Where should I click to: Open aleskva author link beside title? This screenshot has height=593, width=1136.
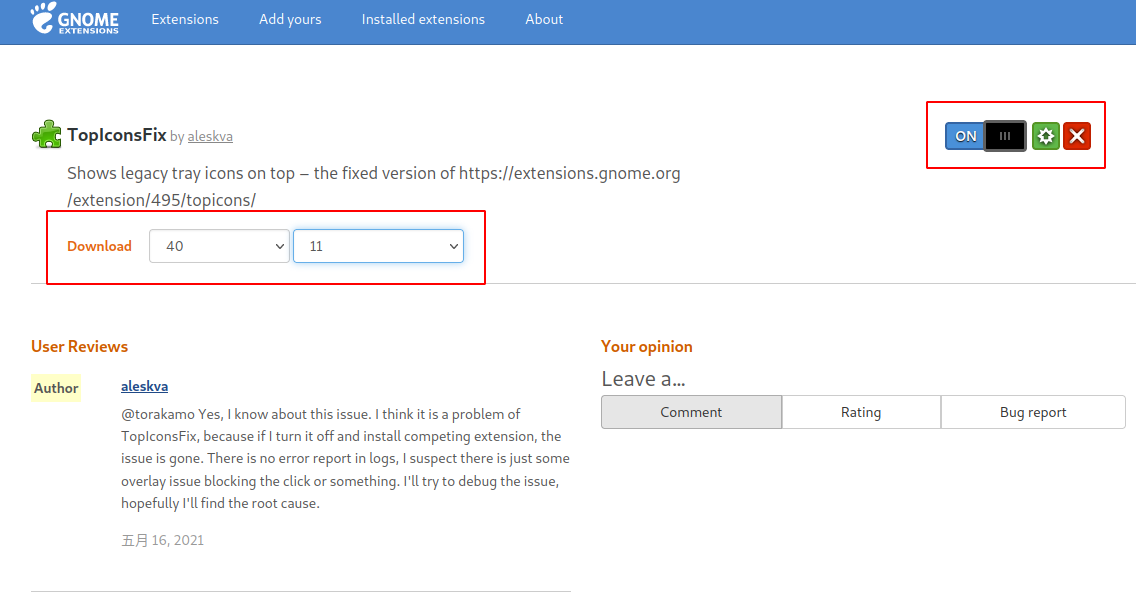click(x=210, y=136)
